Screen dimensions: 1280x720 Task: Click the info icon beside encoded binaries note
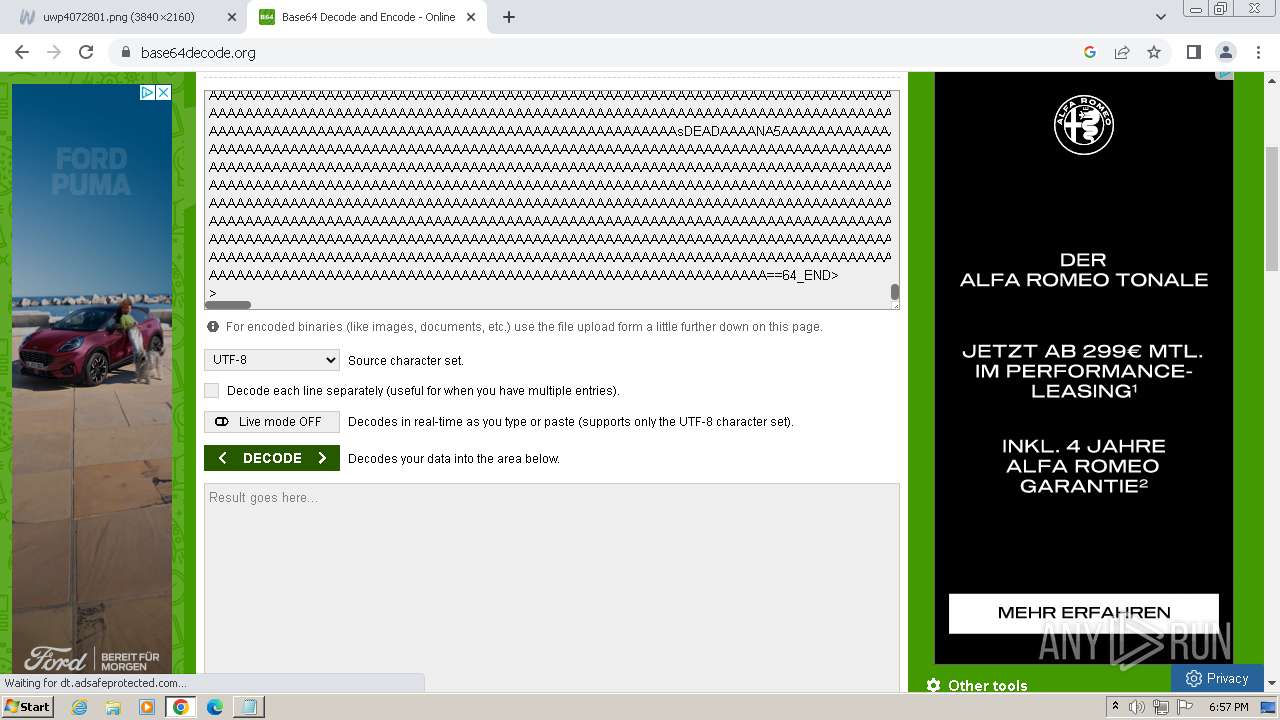pyautogui.click(x=212, y=327)
